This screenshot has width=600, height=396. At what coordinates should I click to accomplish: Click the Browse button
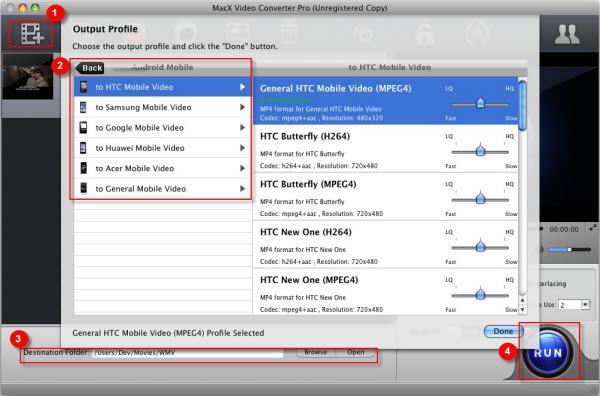pos(315,352)
